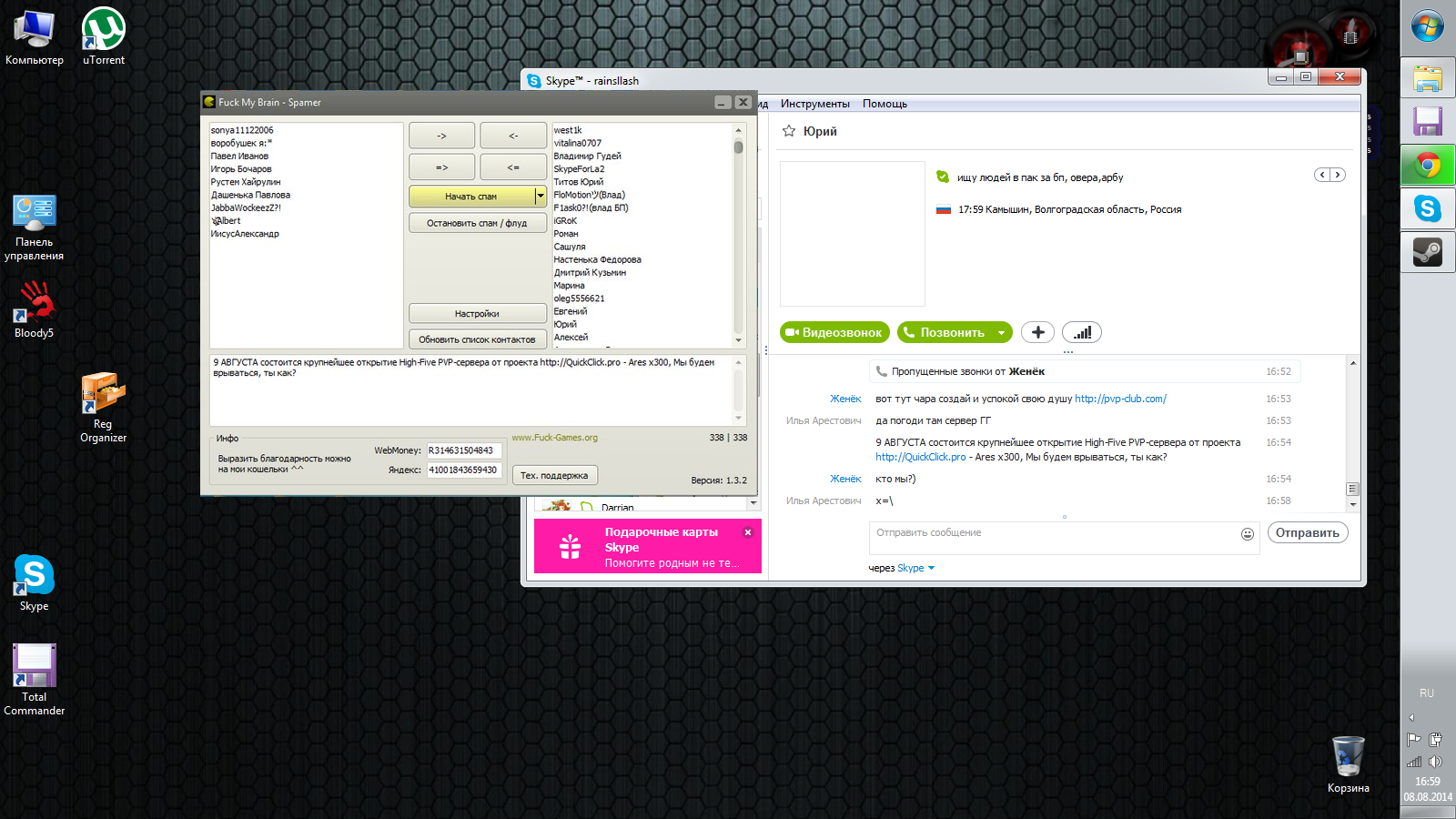Click the Позвонить call button
The width and height of the screenshot is (1456, 819).
coord(945,332)
